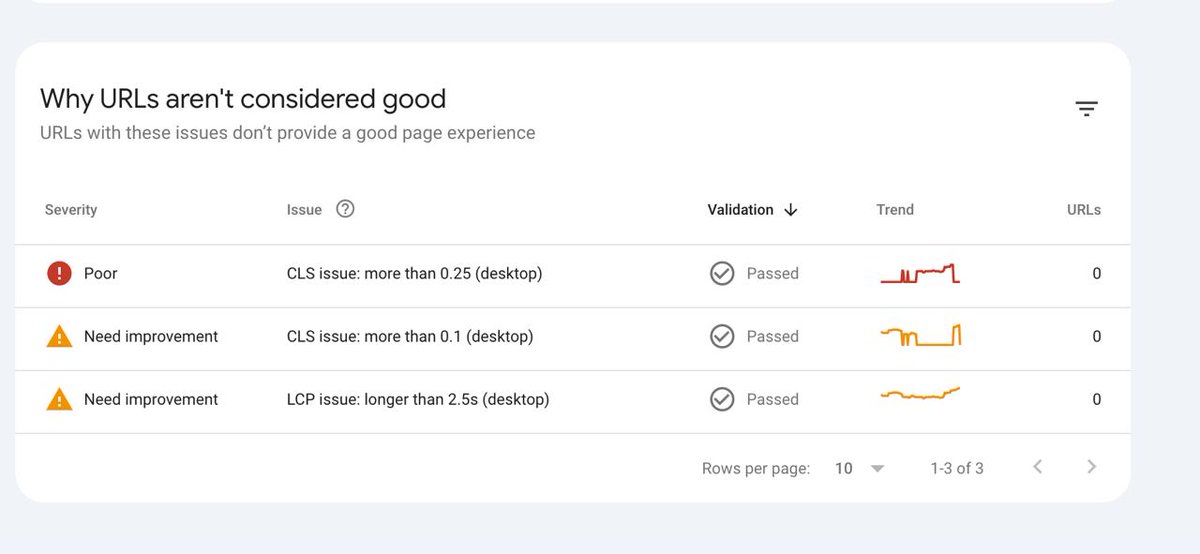Click Passed checkmark for CLS 0.25 row
The height and width of the screenshot is (554, 1200).
click(x=722, y=273)
